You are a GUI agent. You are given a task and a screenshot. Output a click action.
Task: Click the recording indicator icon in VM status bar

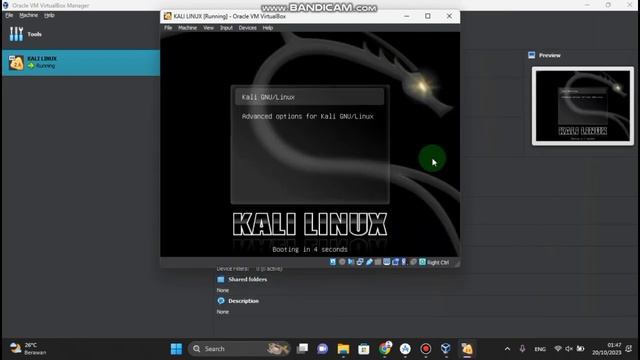point(395,262)
